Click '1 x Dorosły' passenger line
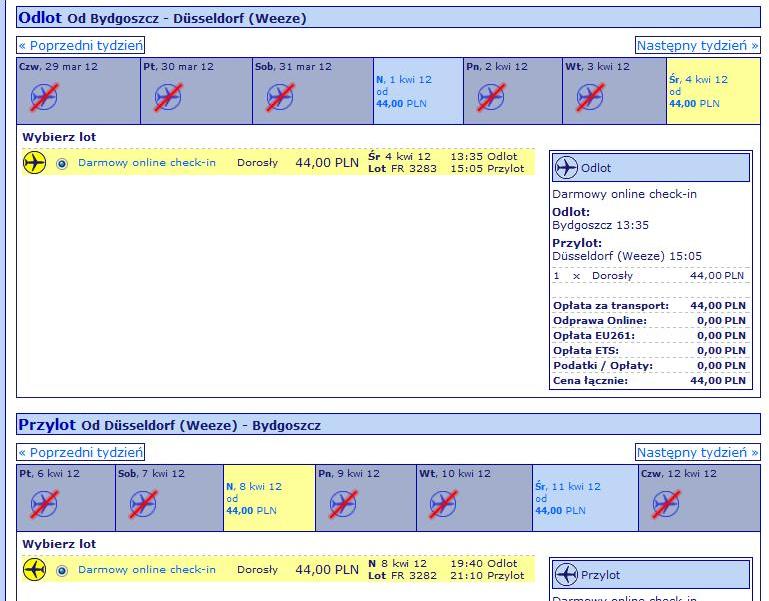 coord(649,276)
